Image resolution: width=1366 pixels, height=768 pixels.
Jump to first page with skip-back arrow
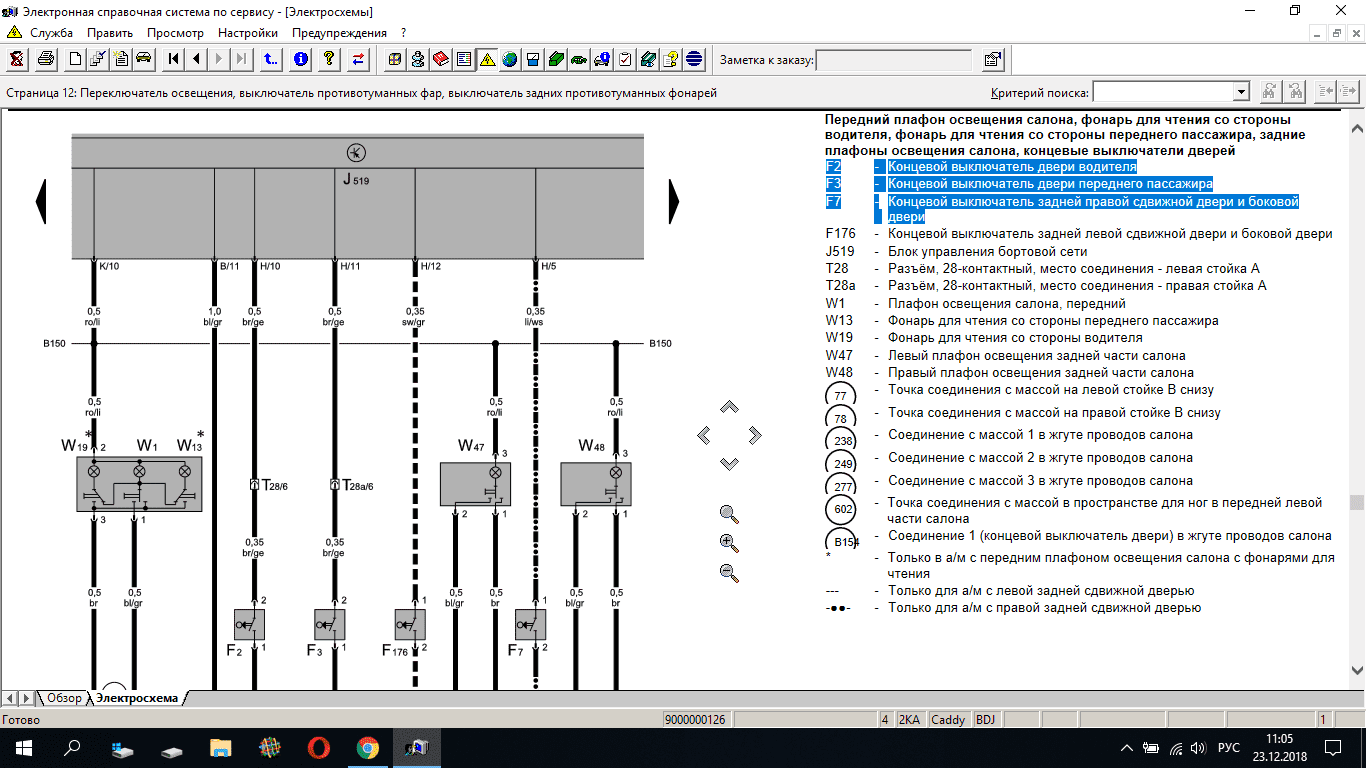[x=174, y=59]
